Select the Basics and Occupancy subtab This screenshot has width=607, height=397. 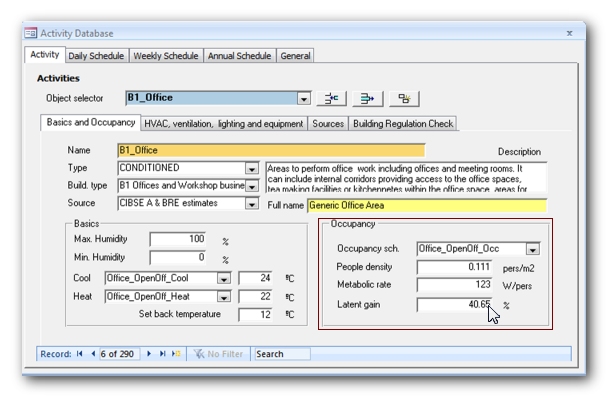tap(91, 122)
